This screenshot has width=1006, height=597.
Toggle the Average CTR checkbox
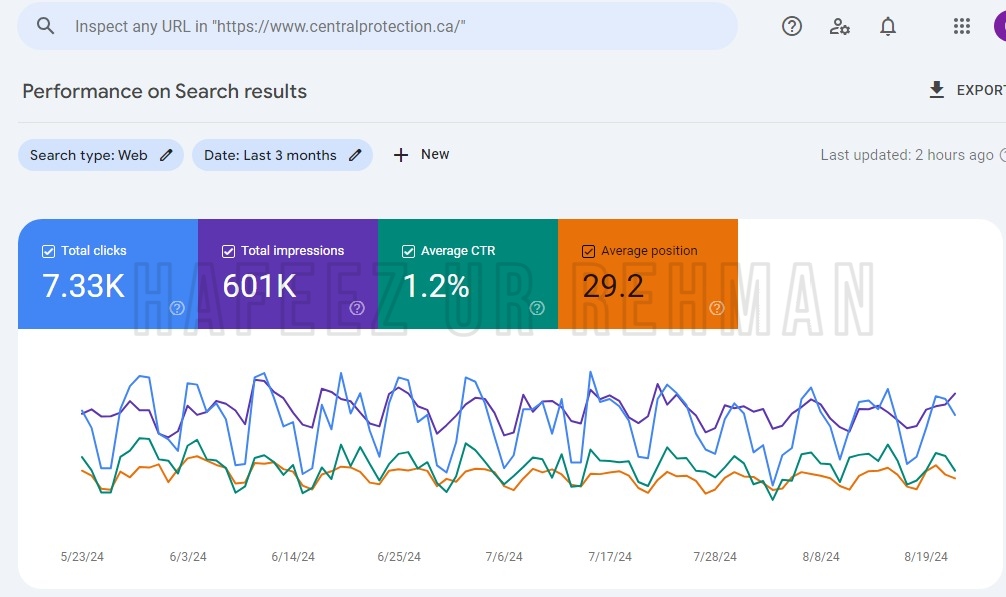(408, 251)
